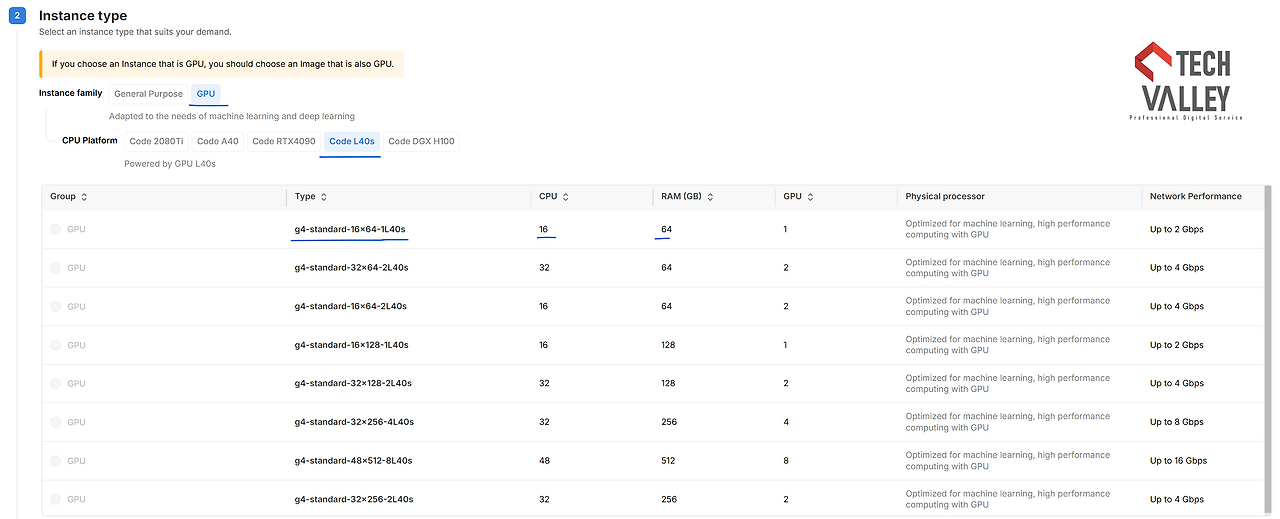The width and height of the screenshot is (1280, 519).
Task: Click the Code L40s platform button
Action: 352,141
